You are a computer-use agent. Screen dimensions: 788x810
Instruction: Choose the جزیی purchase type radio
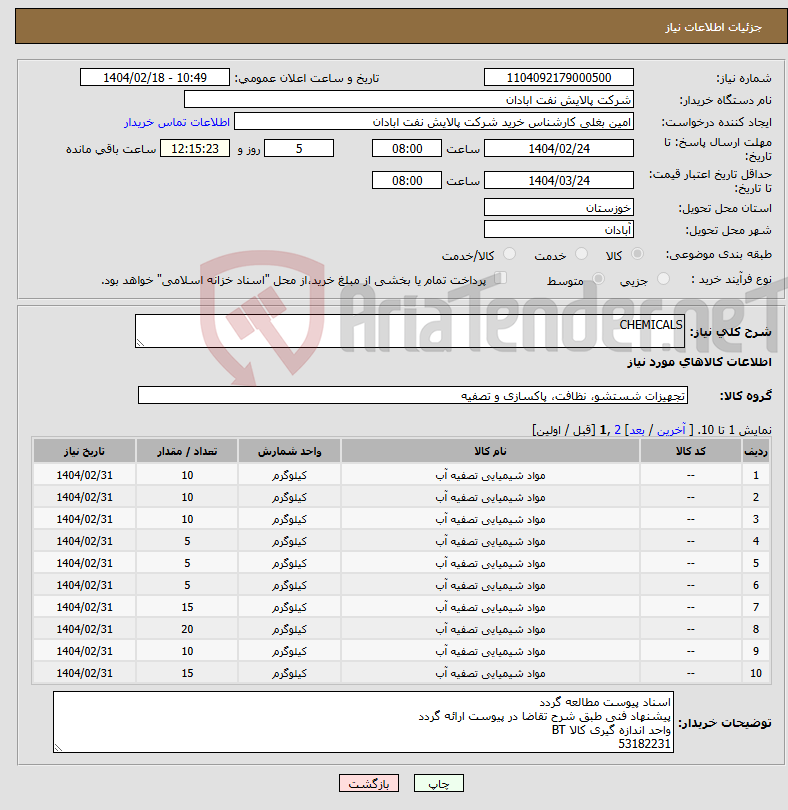pyautogui.click(x=663, y=279)
